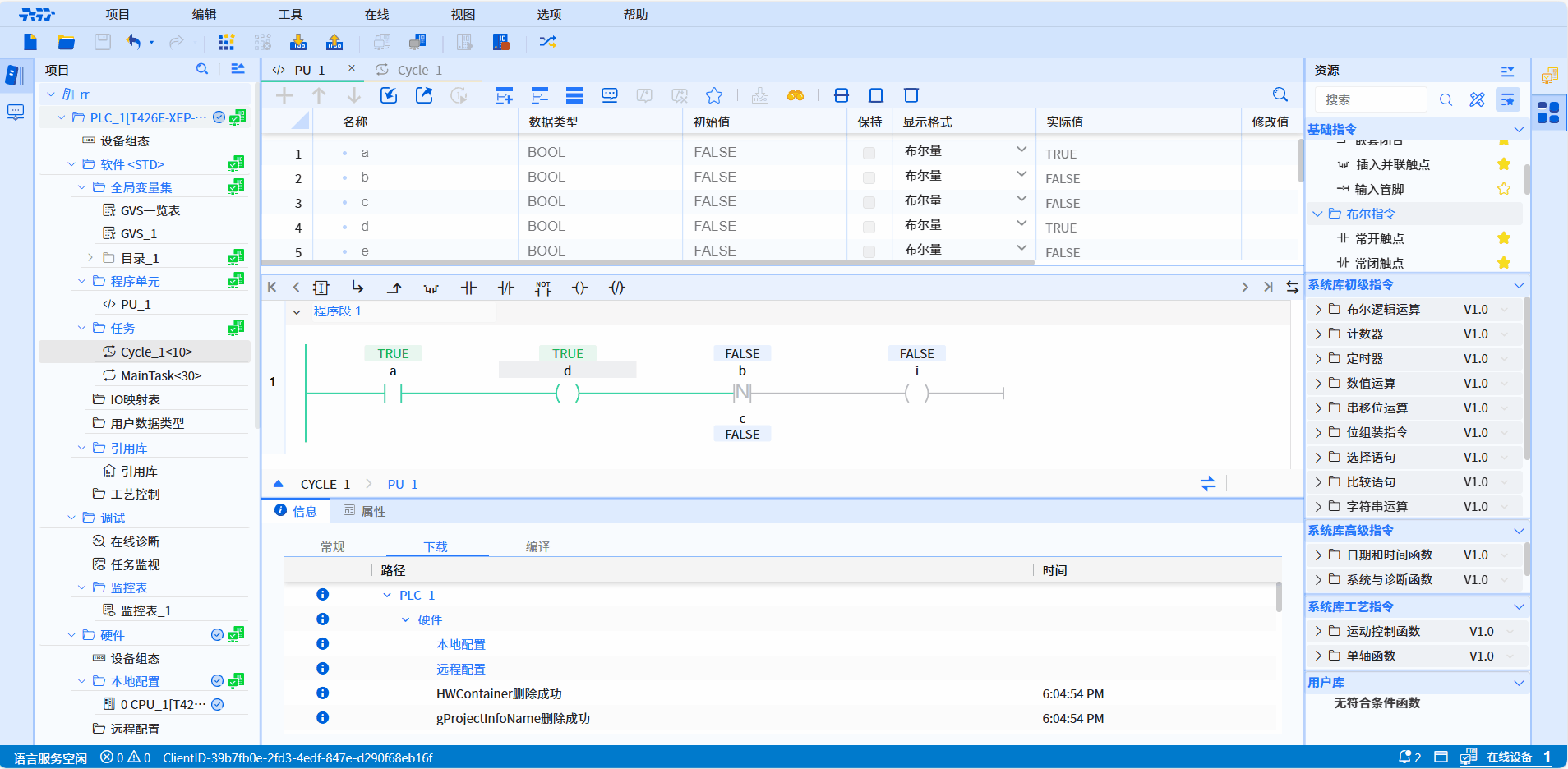Unfavorite the 常开触点 star
The image size is (1568, 769).
pos(1503,238)
